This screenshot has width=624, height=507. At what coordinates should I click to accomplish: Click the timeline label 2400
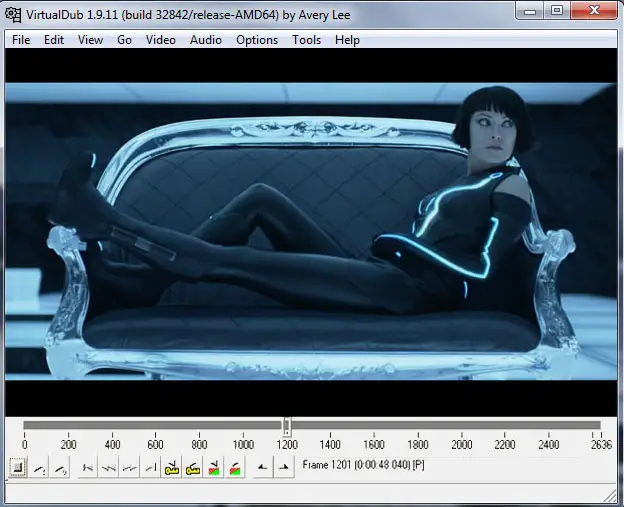pos(548,445)
